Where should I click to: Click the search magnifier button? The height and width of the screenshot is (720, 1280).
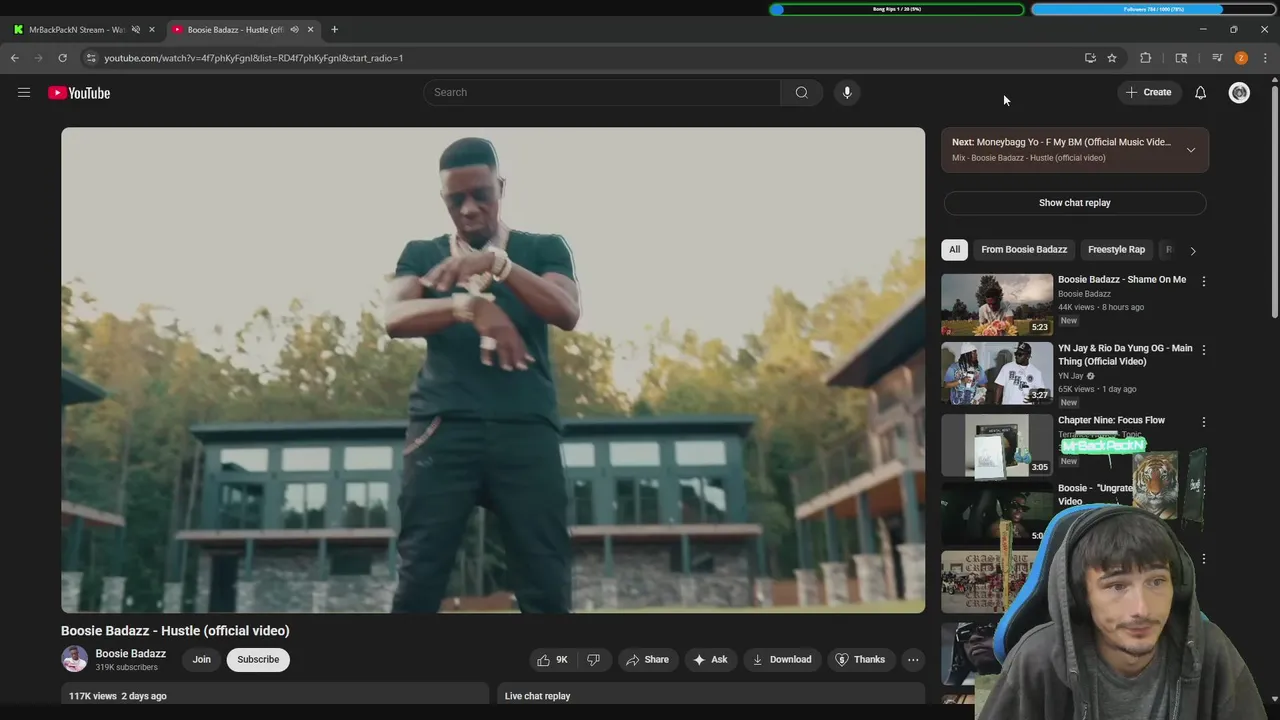pyautogui.click(x=801, y=92)
